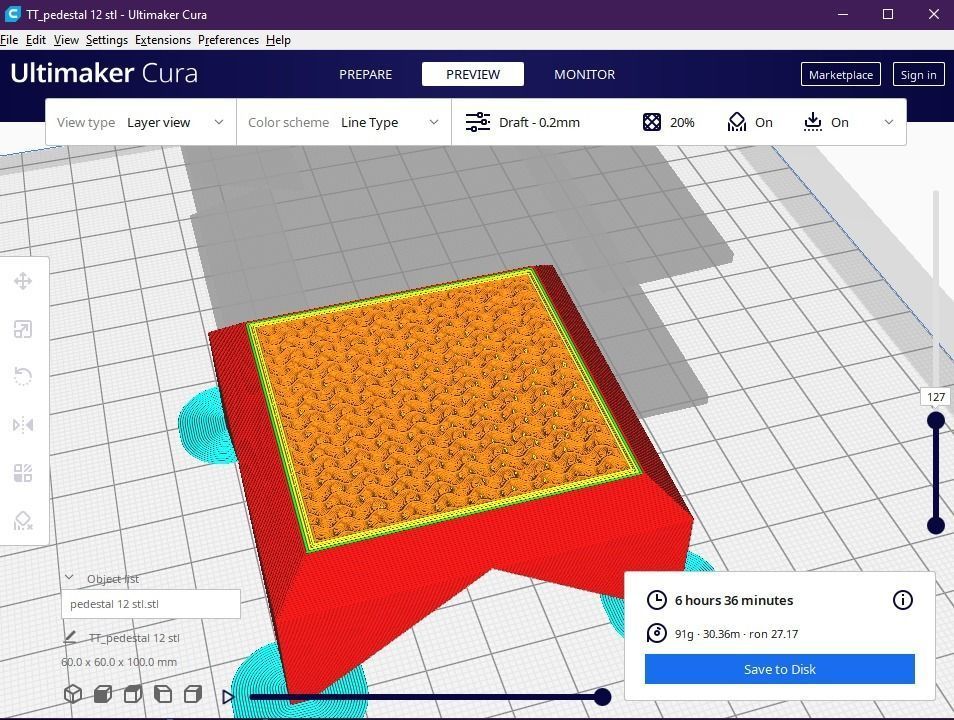
Task: Minimize the Cura window
Action: click(843, 14)
